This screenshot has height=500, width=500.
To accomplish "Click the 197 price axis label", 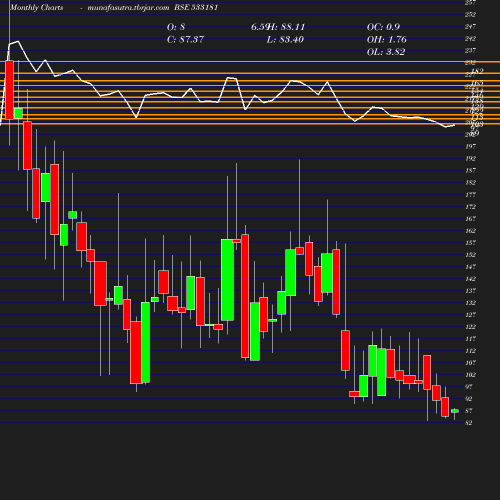I will coord(470,147).
